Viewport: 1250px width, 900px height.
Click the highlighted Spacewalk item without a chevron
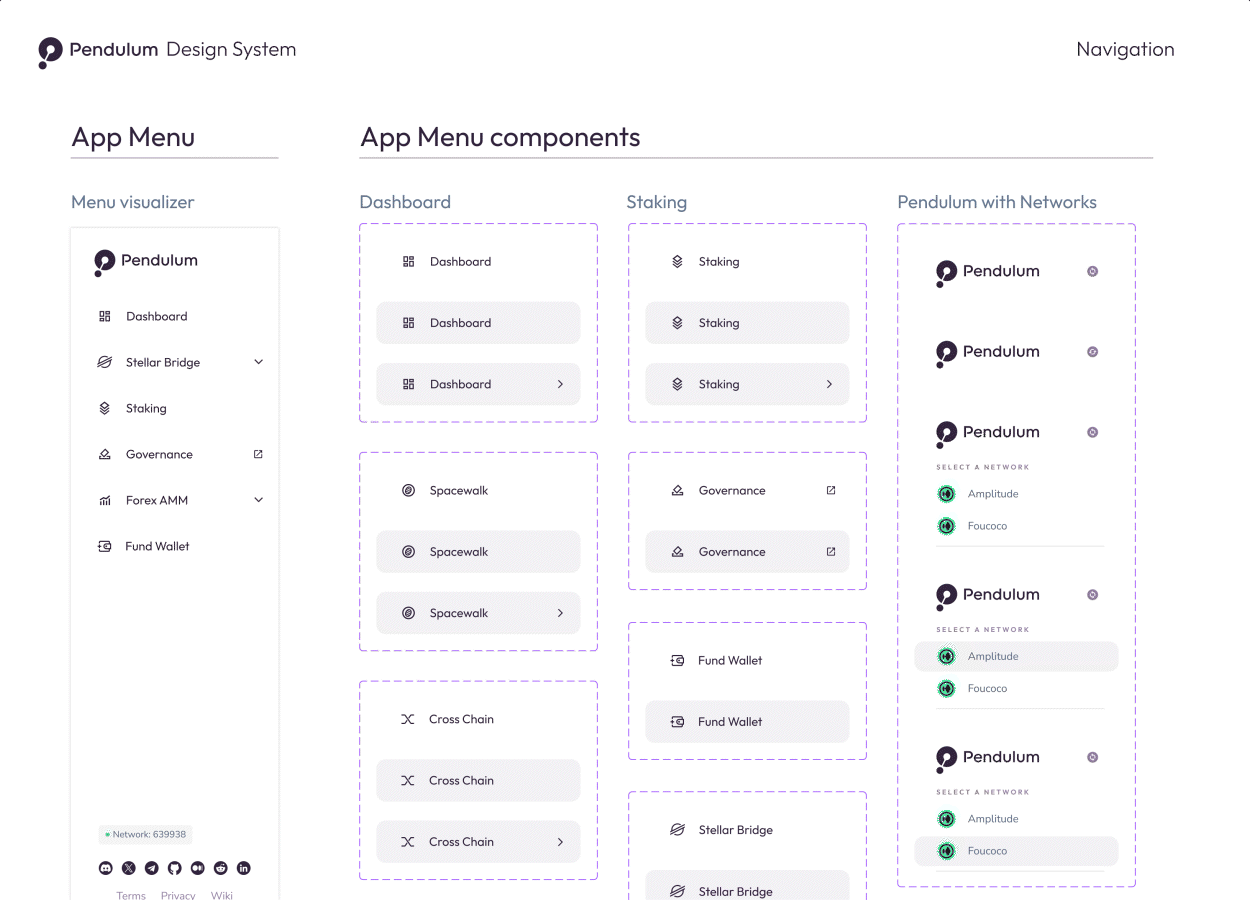(478, 552)
